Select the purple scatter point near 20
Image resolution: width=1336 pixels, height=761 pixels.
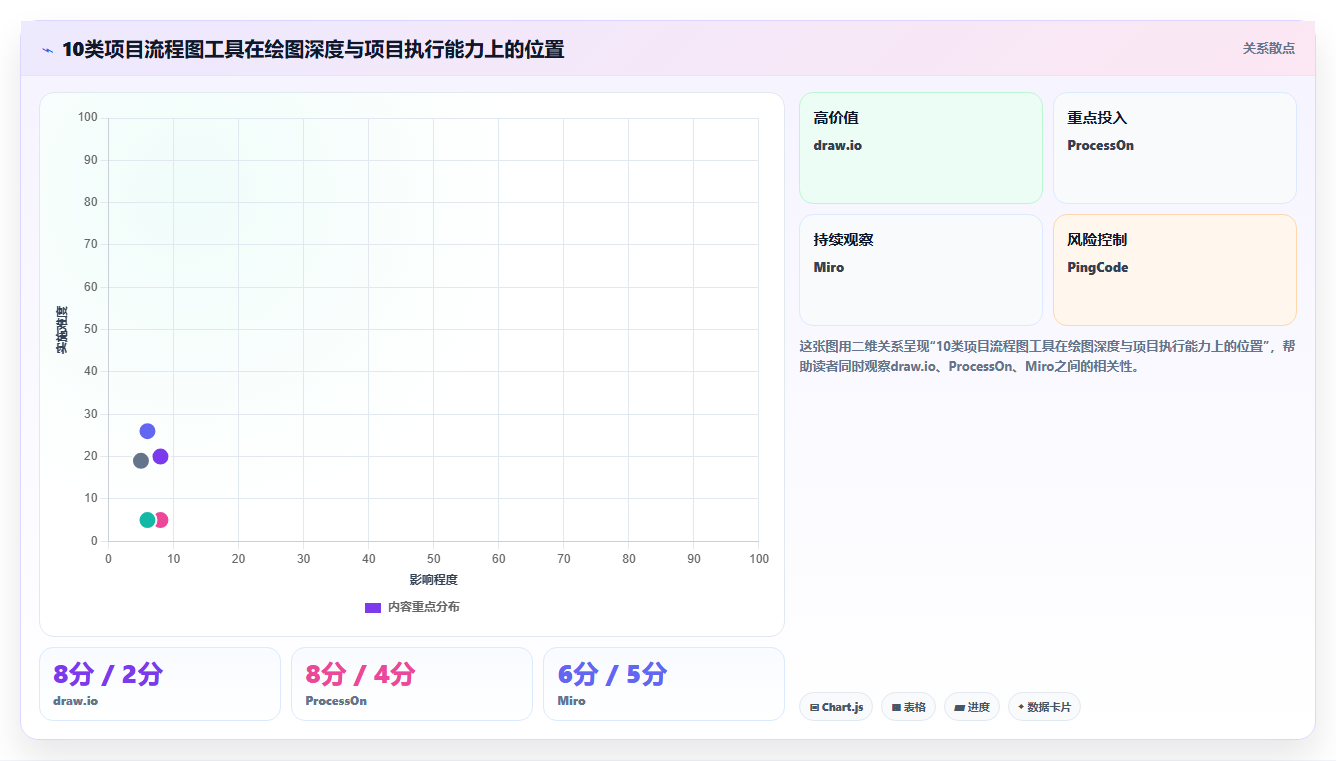160,456
